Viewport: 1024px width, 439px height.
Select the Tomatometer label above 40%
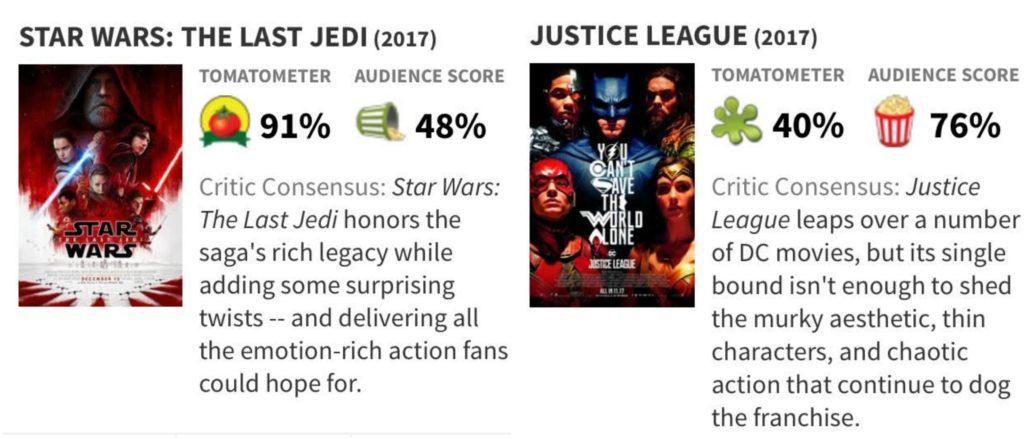tap(778, 75)
